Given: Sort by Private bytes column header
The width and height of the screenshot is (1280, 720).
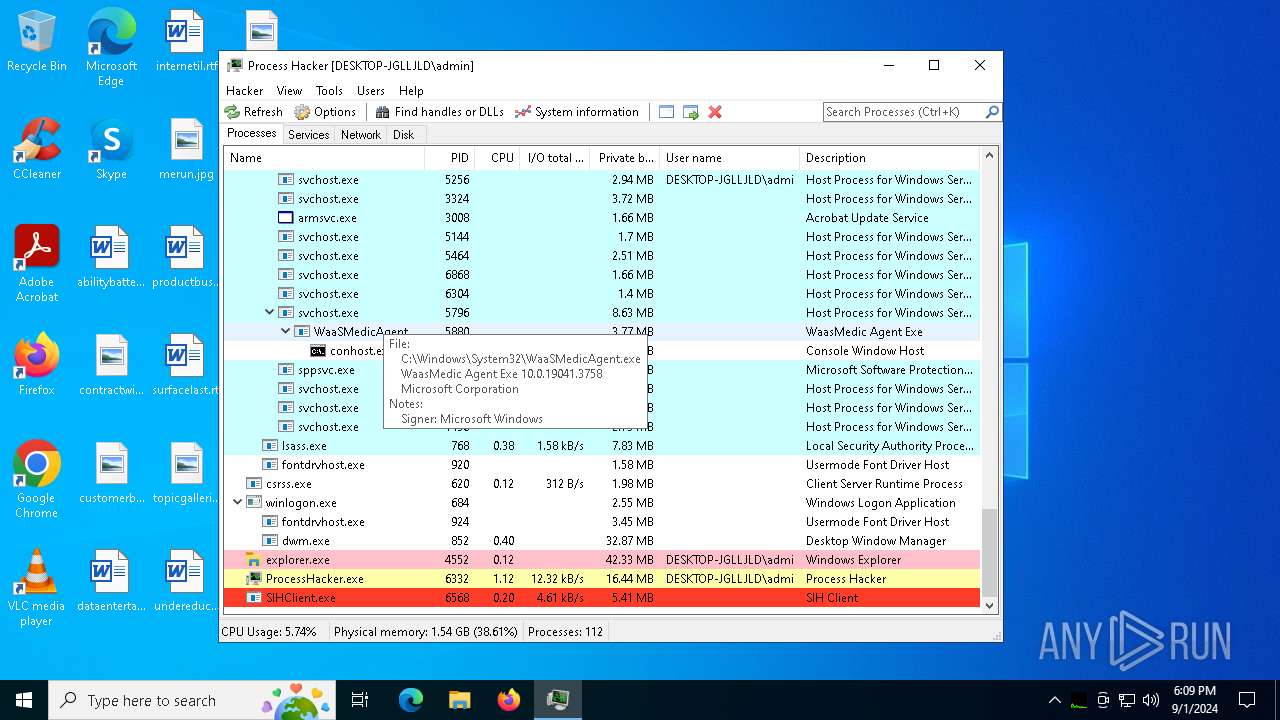Looking at the screenshot, I should coord(625,158).
